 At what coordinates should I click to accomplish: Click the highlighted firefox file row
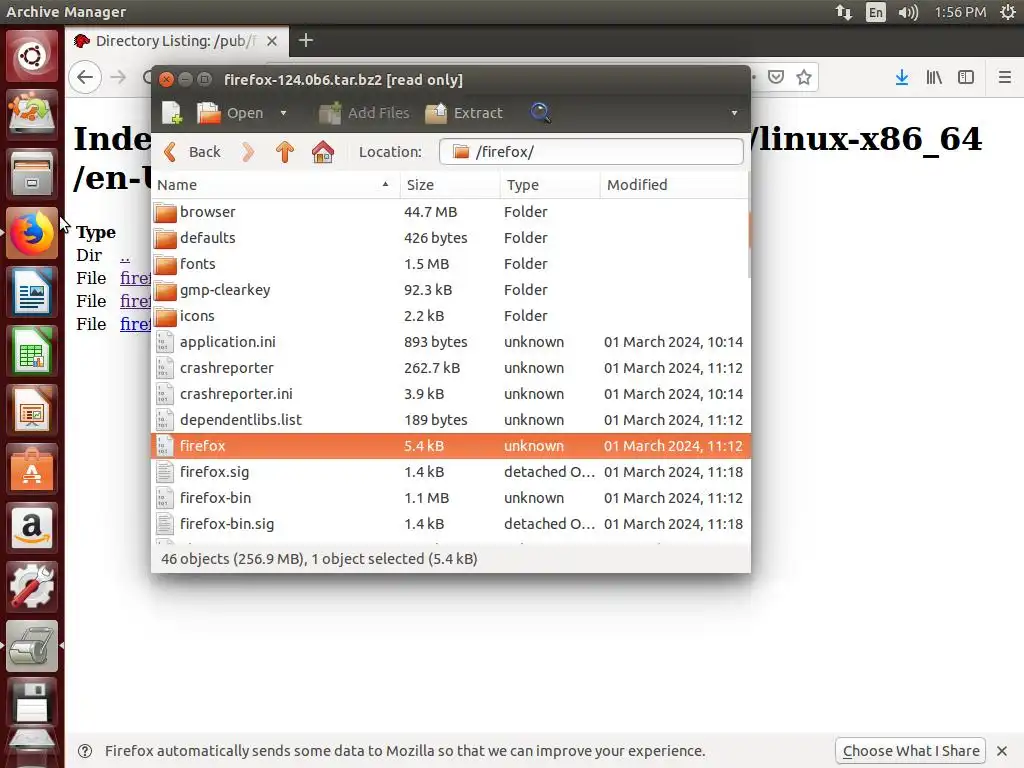[451, 446]
